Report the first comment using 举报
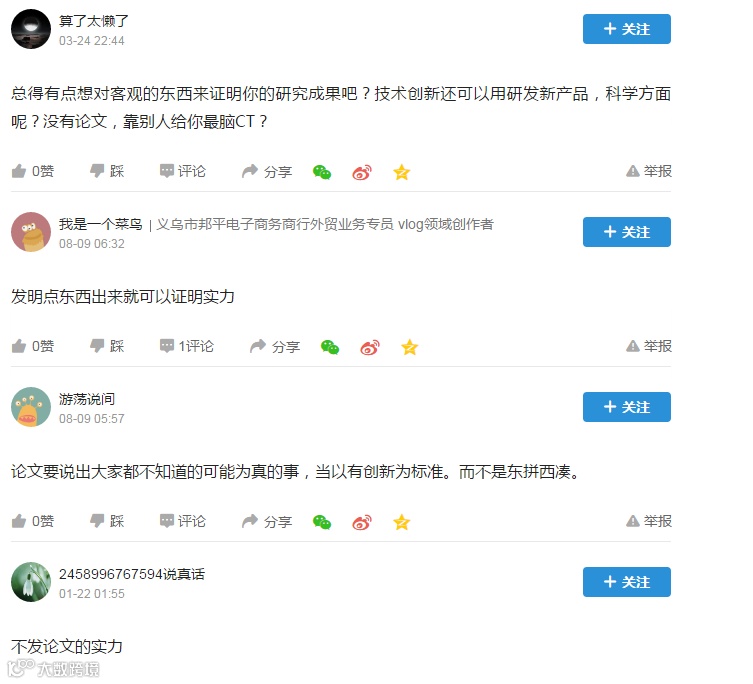 [649, 171]
